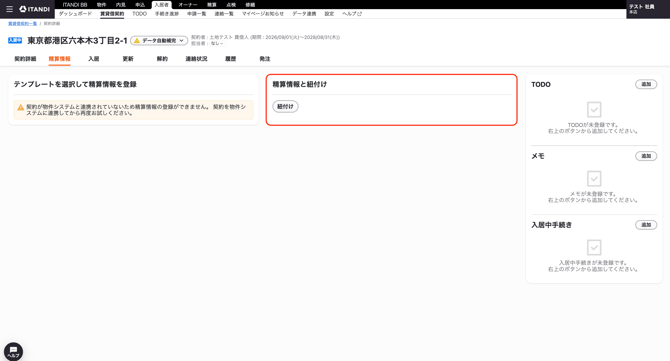Open 申請一覧 in the sub menu
Screen dimensions: 670x361
197,14
